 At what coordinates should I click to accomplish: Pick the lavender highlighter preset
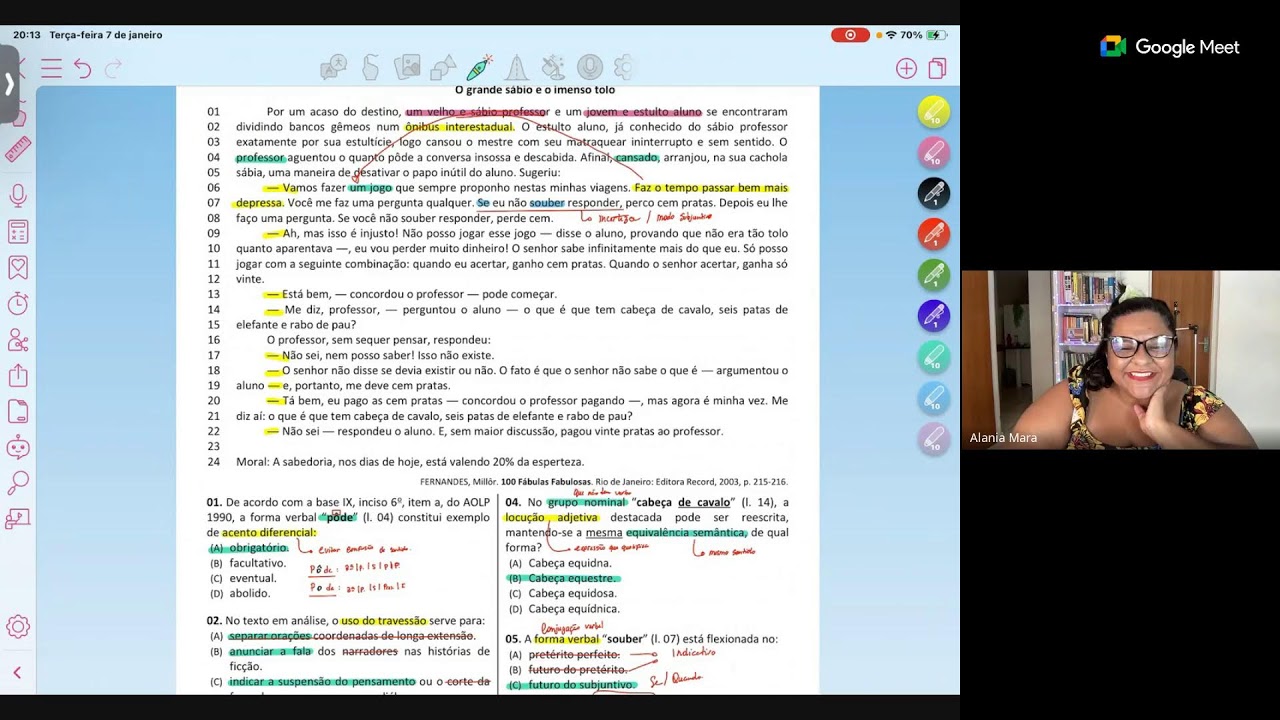point(934,439)
